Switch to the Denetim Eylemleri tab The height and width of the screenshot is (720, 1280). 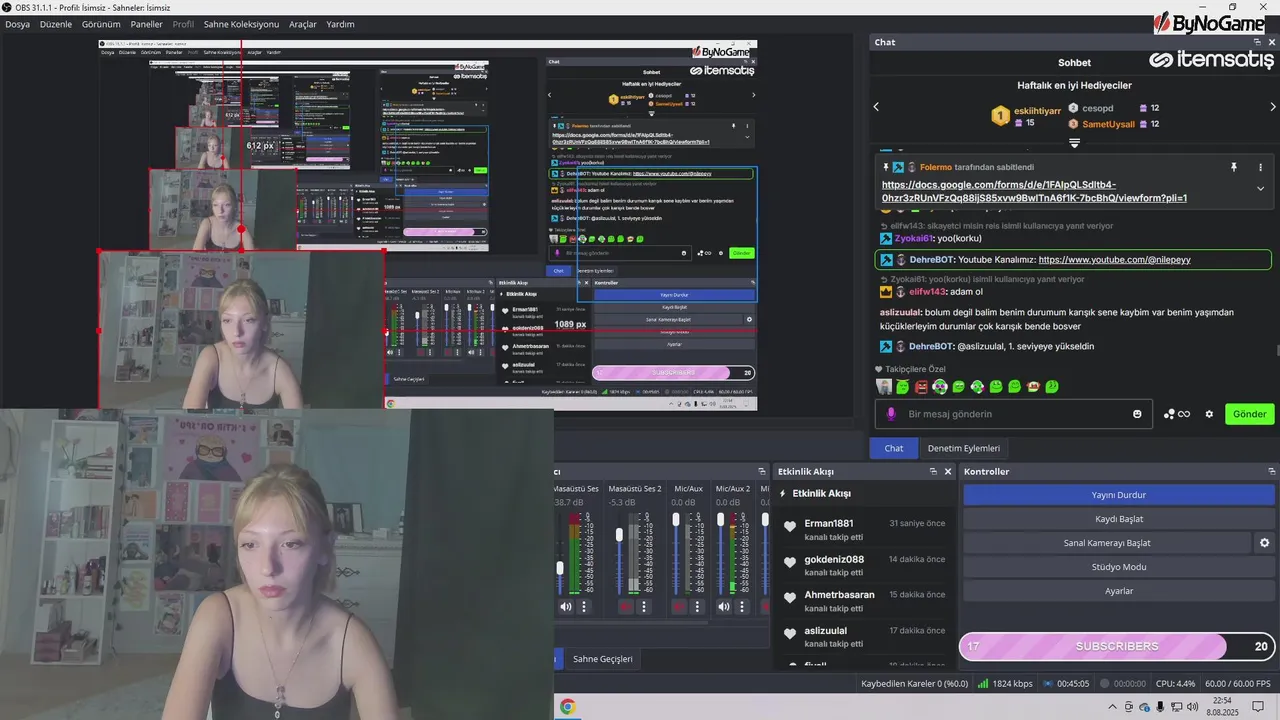(964, 448)
